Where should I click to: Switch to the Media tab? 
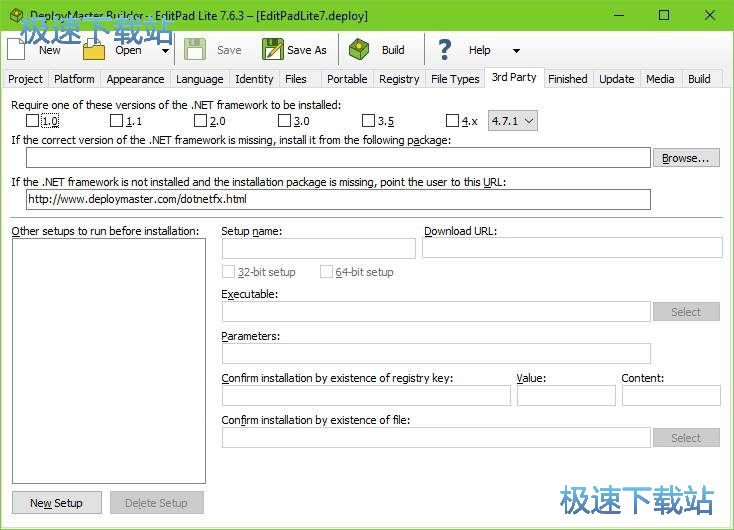coord(660,79)
